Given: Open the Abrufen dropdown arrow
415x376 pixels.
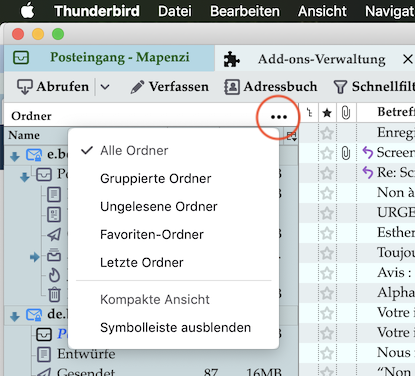Looking at the screenshot, I should pos(105,87).
